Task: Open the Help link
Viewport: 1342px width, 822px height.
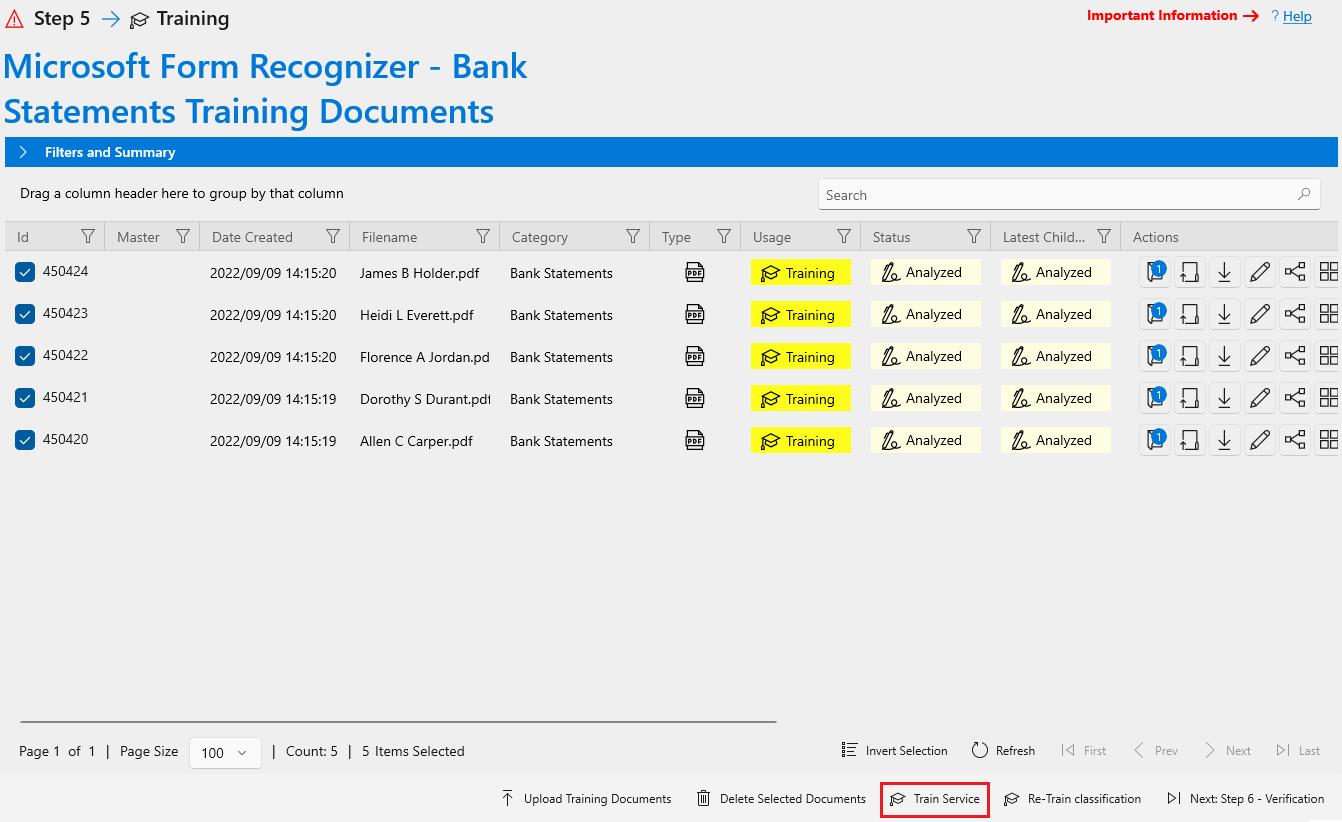Action: pyautogui.click(x=1297, y=16)
